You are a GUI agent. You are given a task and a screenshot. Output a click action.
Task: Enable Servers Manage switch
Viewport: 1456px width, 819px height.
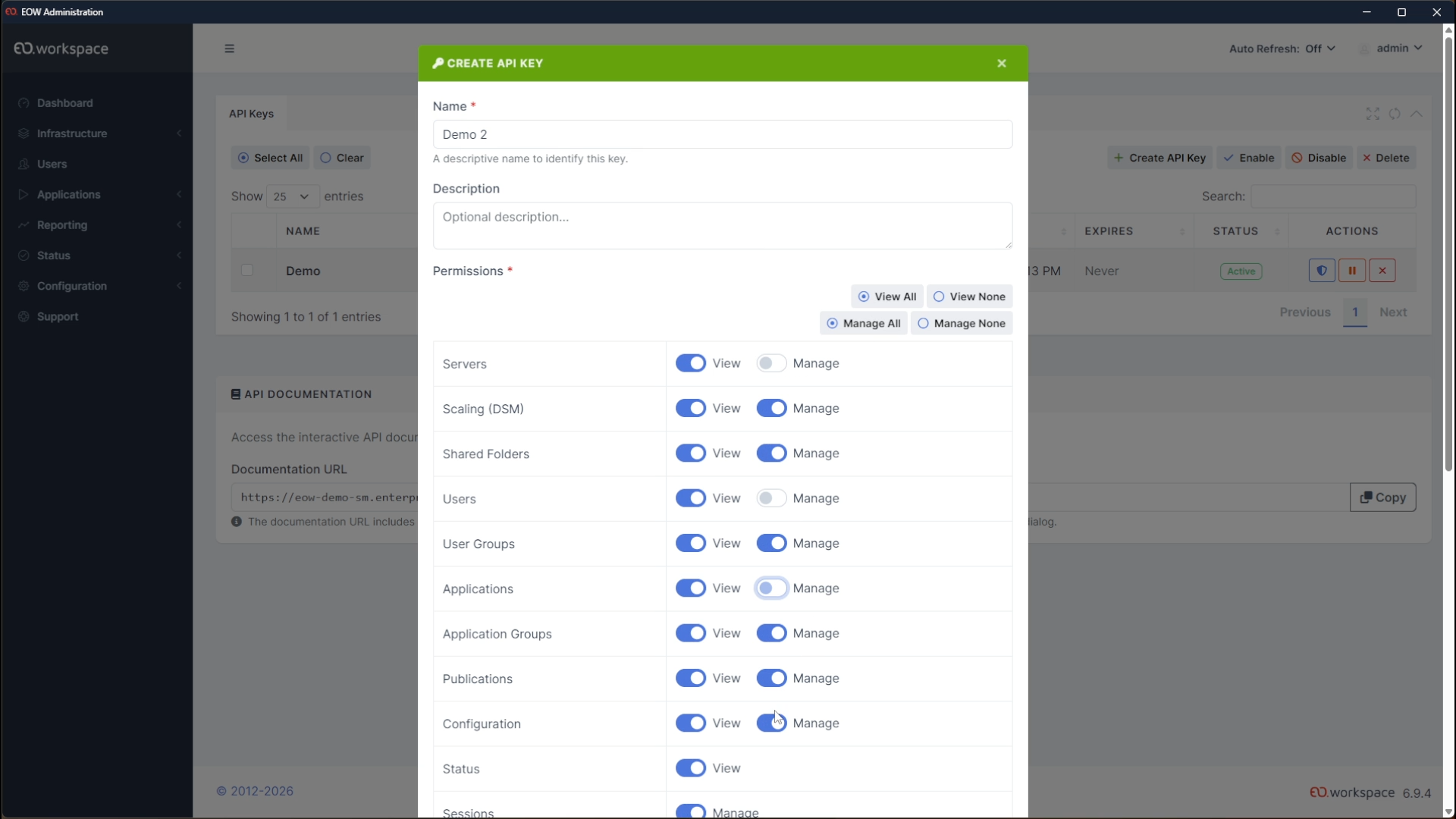click(x=771, y=363)
